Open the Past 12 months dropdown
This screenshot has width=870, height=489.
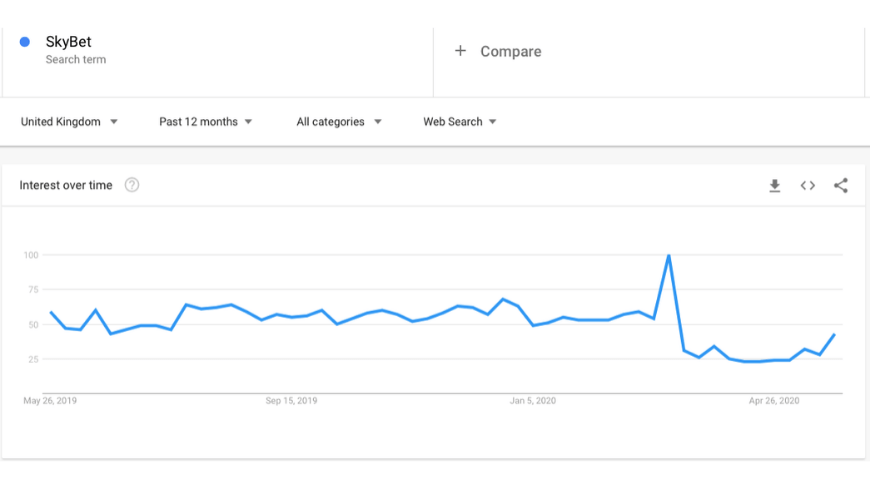click(x=205, y=122)
